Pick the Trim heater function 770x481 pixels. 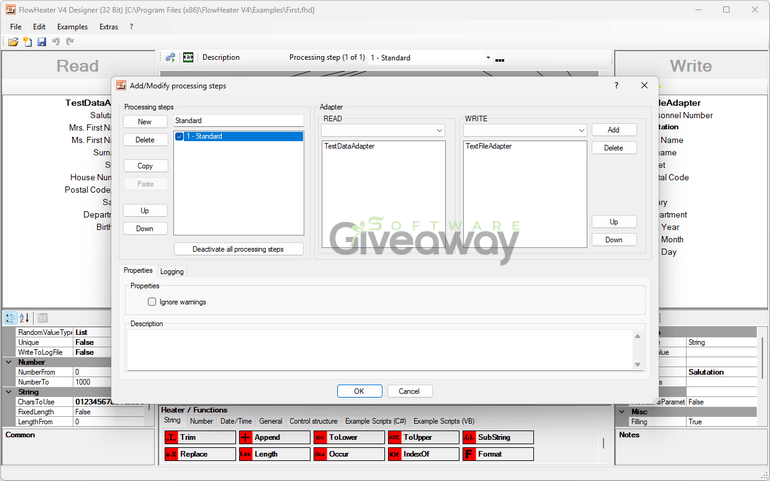(x=200, y=437)
